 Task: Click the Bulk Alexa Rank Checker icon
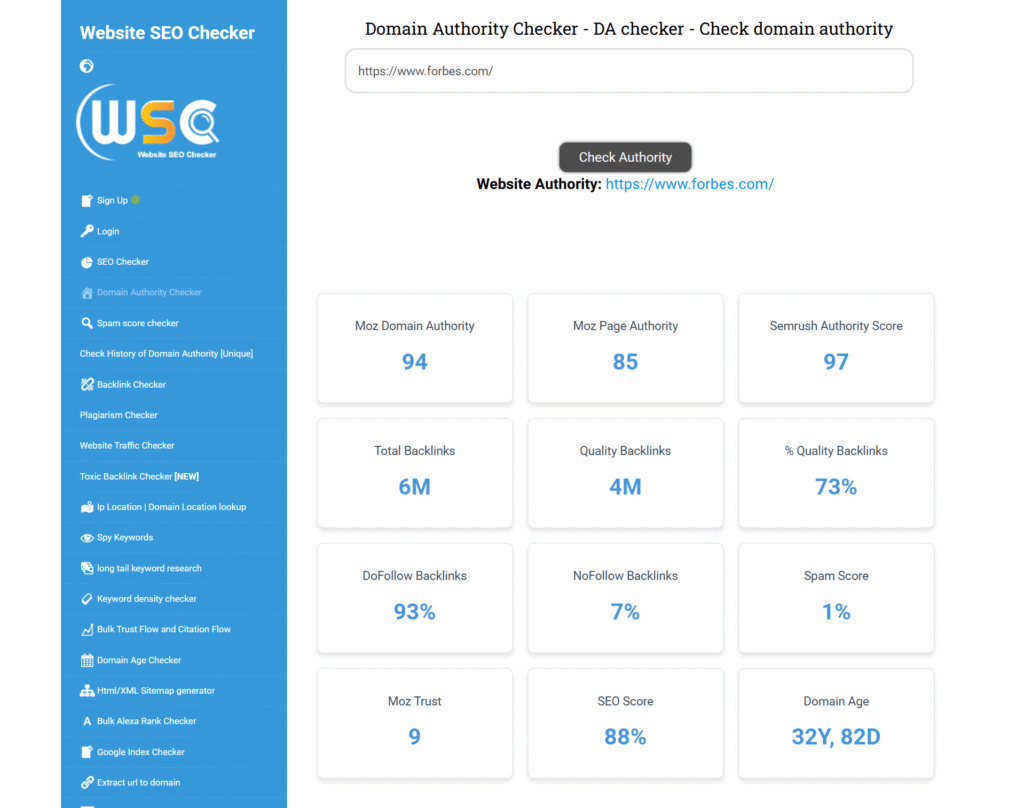click(x=86, y=721)
